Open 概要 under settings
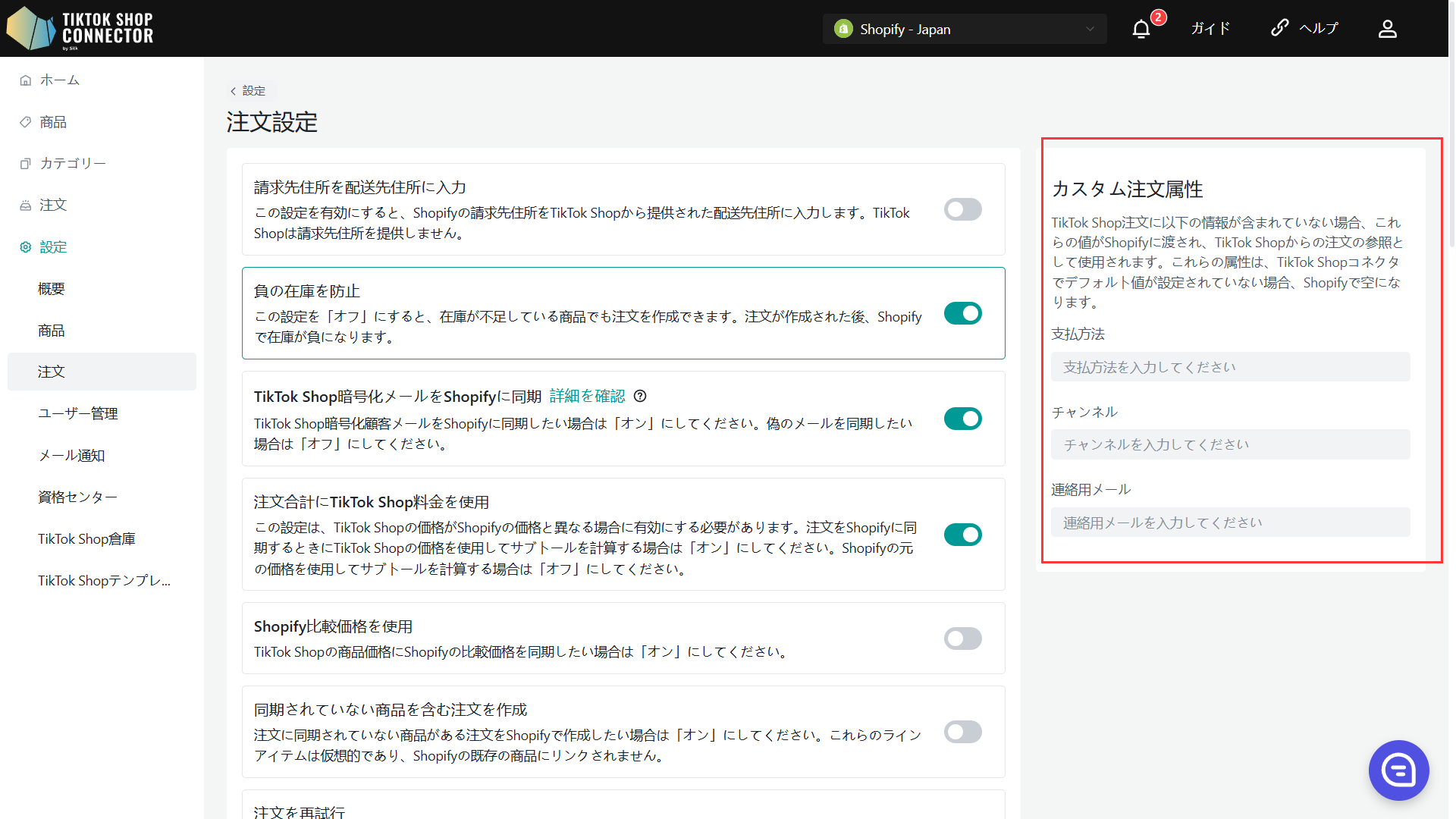1456x819 pixels. [52, 289]
